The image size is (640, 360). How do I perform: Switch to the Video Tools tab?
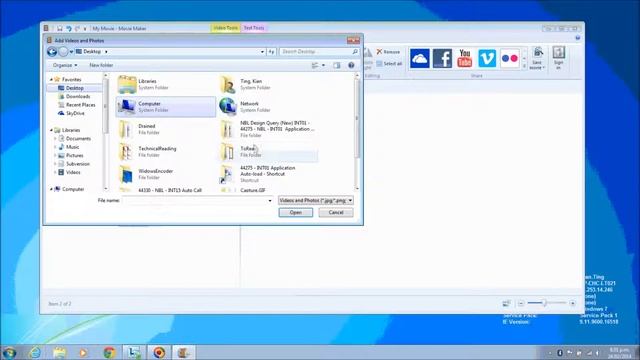(x=225, y=28)
